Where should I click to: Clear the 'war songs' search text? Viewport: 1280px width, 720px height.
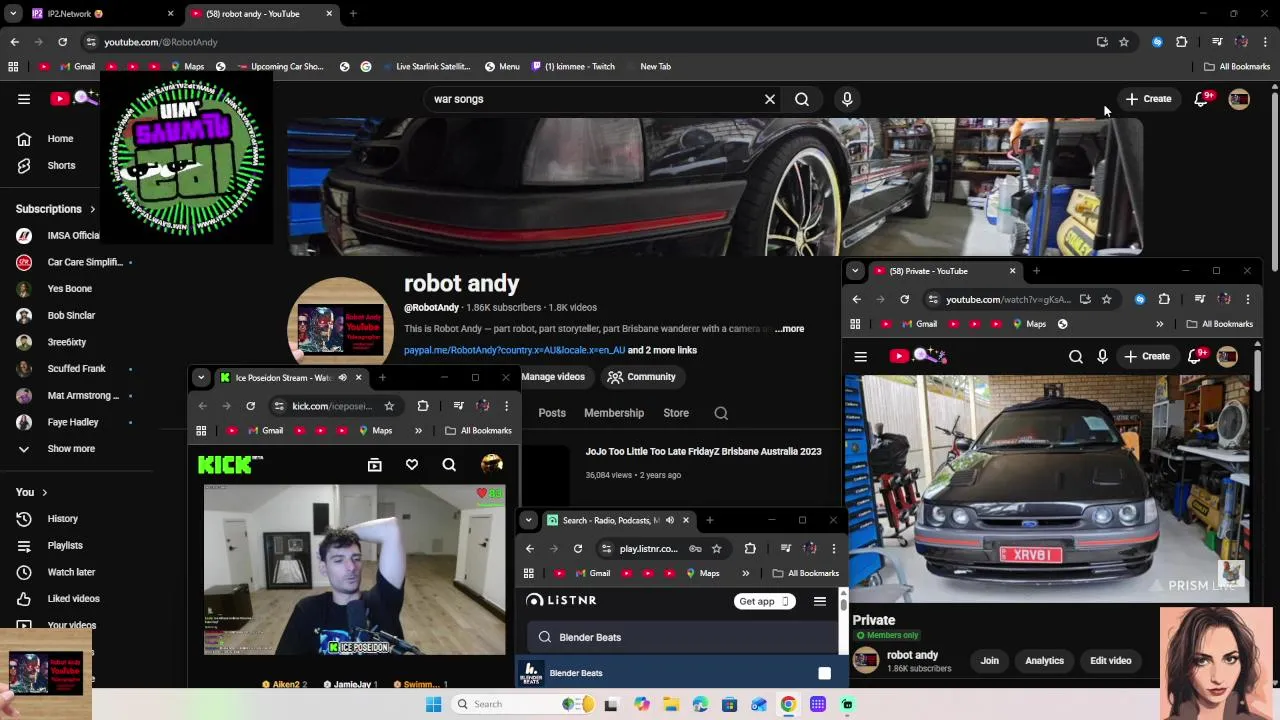point(770,99)
